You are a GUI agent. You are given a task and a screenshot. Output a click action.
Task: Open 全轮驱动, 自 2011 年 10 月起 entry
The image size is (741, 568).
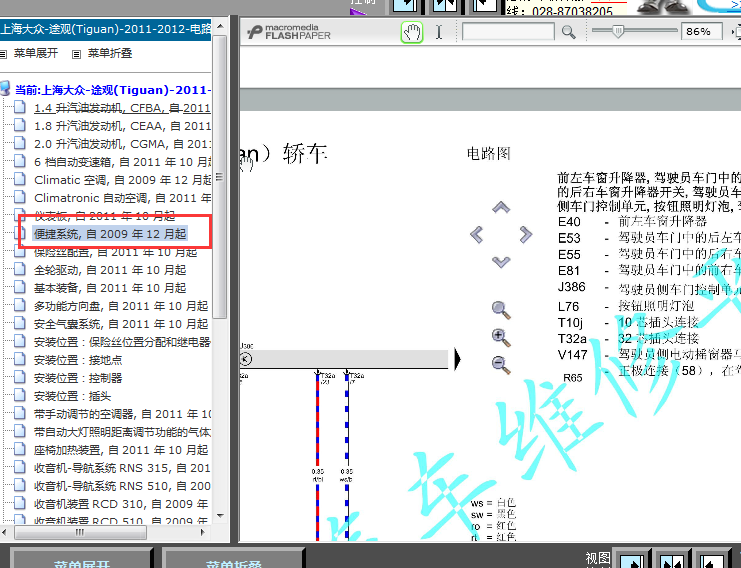click(110, 270)
